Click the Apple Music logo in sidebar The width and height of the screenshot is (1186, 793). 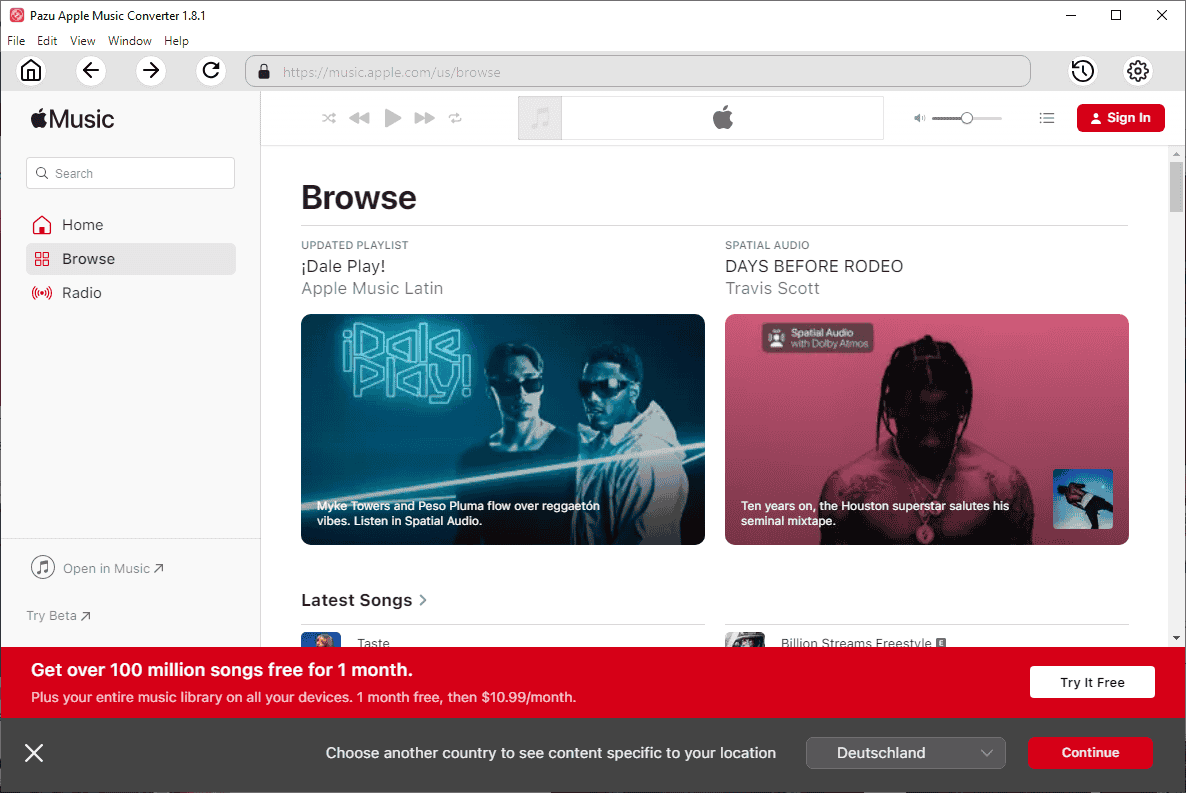click(x=73, y=119)
